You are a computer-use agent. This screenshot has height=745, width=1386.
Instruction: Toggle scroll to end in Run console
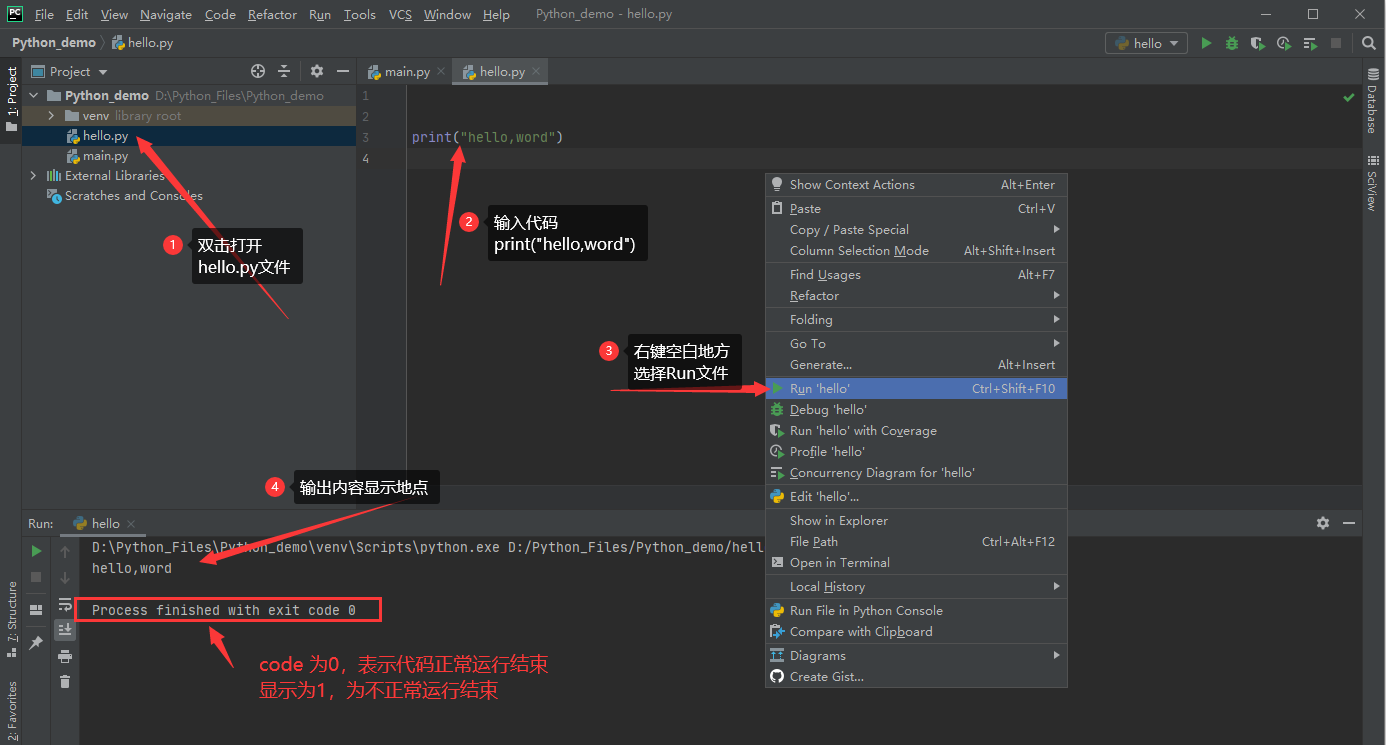(x=65, y=629)
